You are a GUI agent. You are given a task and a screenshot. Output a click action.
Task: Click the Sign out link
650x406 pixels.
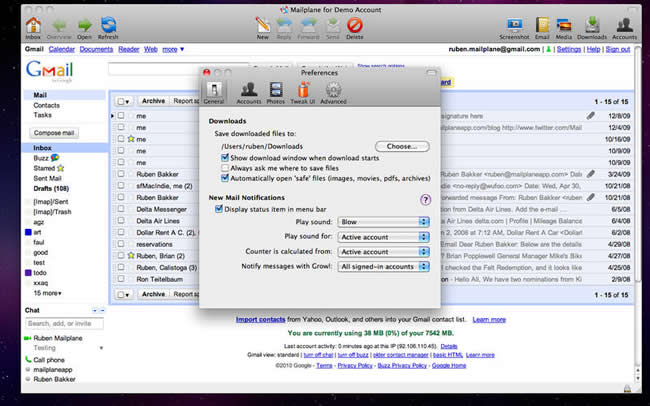point(618,49)
